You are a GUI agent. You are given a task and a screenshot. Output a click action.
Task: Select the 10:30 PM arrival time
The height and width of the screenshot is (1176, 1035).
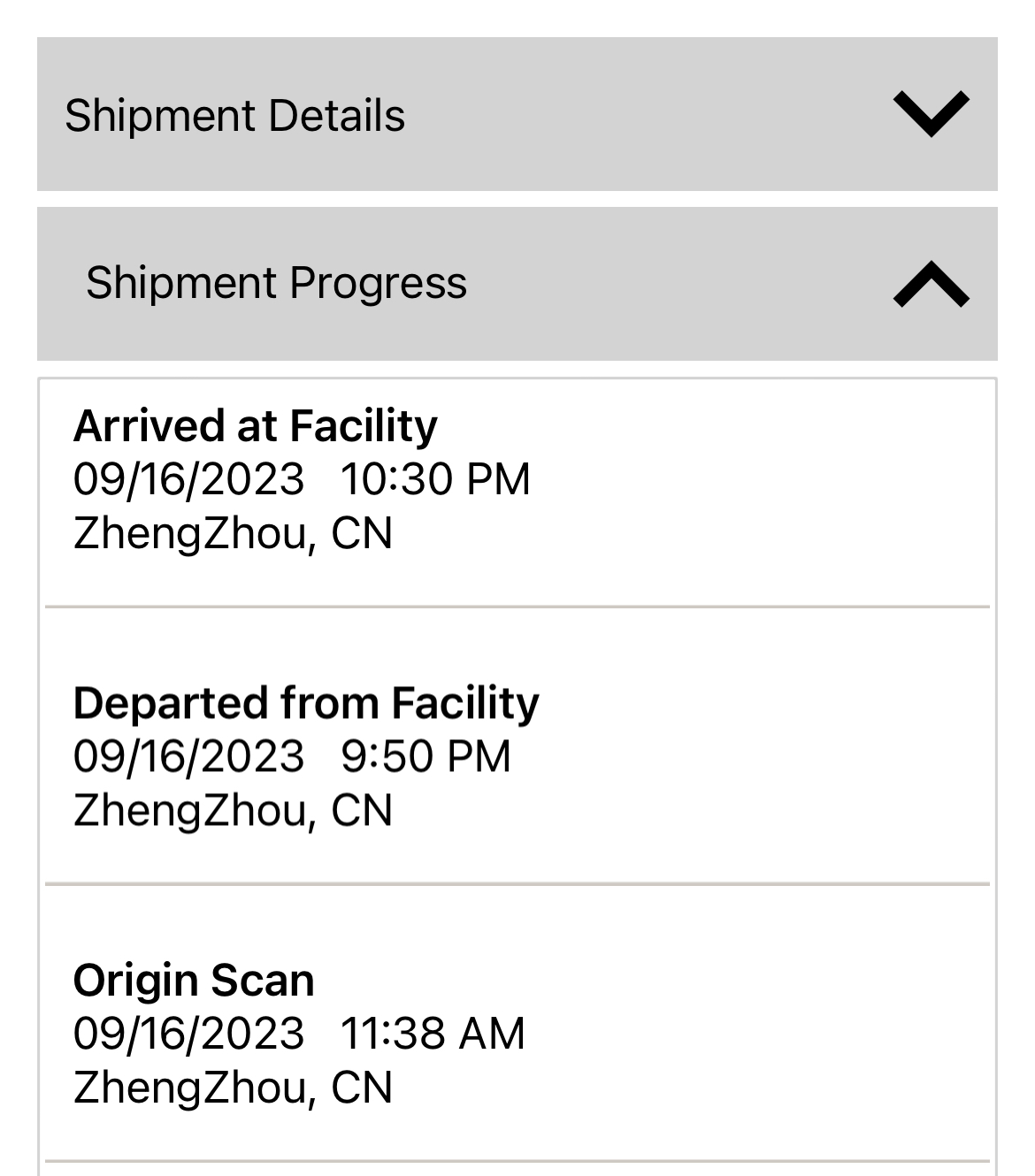click(435, 479)
